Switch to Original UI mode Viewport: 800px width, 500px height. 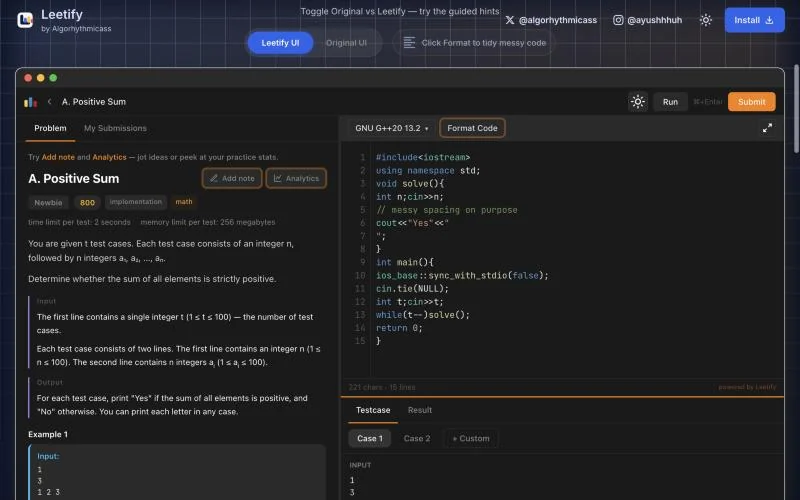(x=346, y=43)
